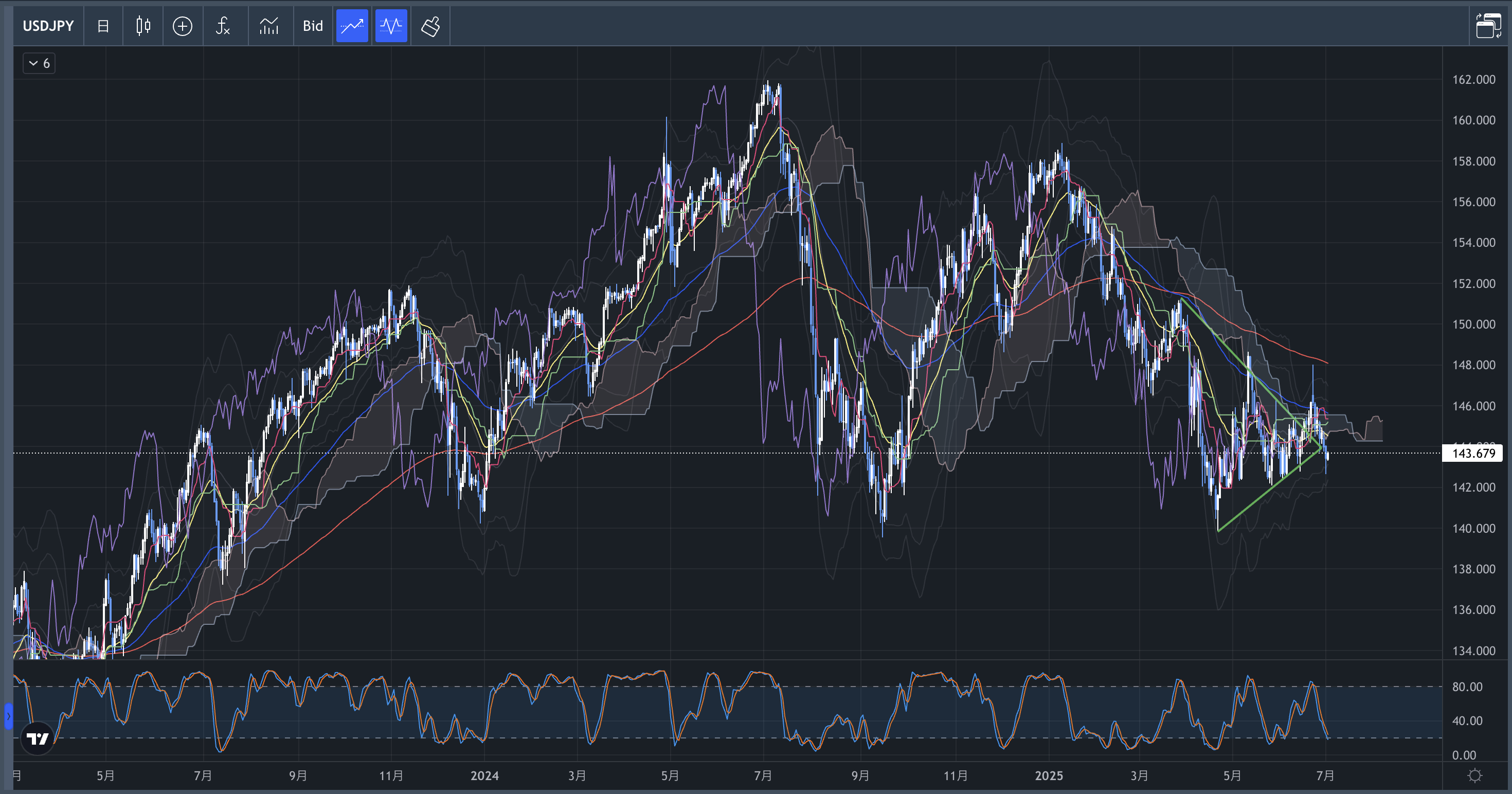This screenshot has width=1512, height=794.
Task: Change the daily timeframe interval button
Action: 103,26
